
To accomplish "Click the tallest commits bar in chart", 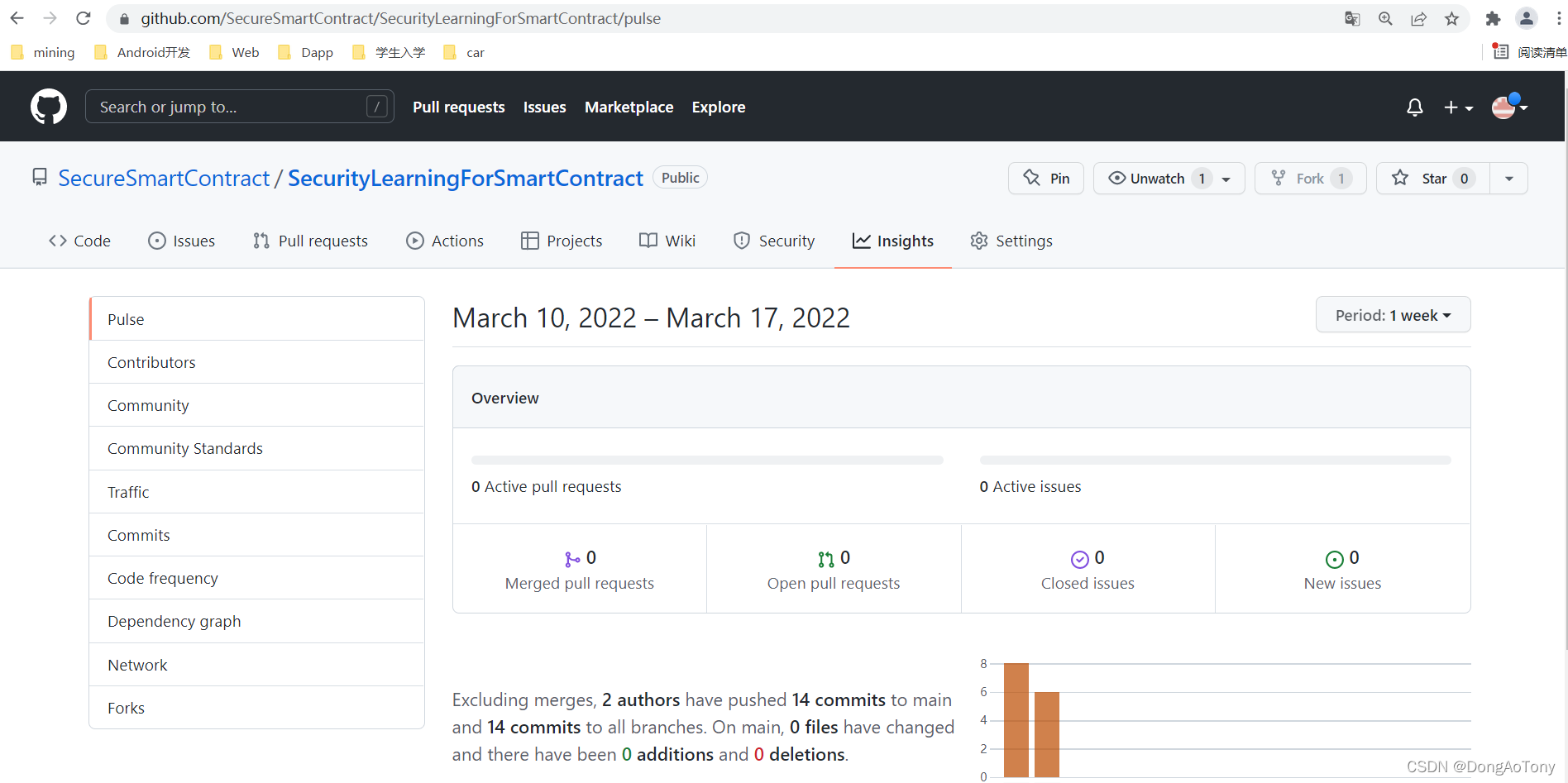I will pos(1016,720).
